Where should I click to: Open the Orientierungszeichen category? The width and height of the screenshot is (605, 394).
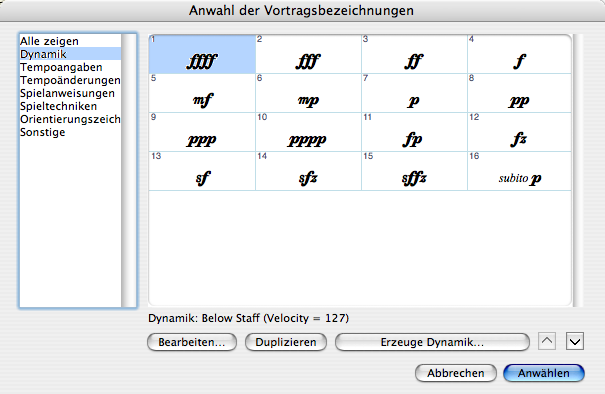70,119
